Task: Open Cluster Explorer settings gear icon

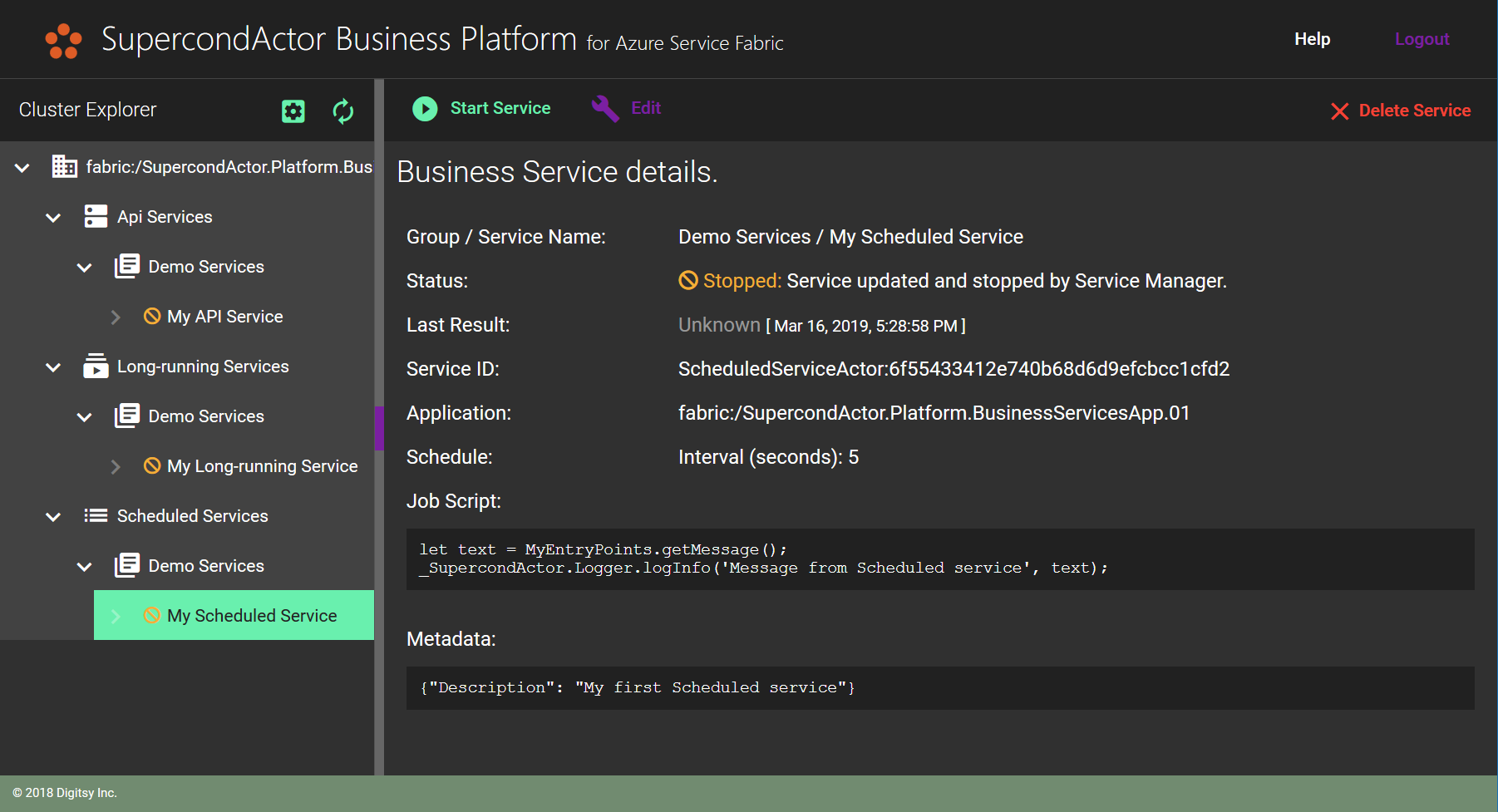Action: click(293, 111)
